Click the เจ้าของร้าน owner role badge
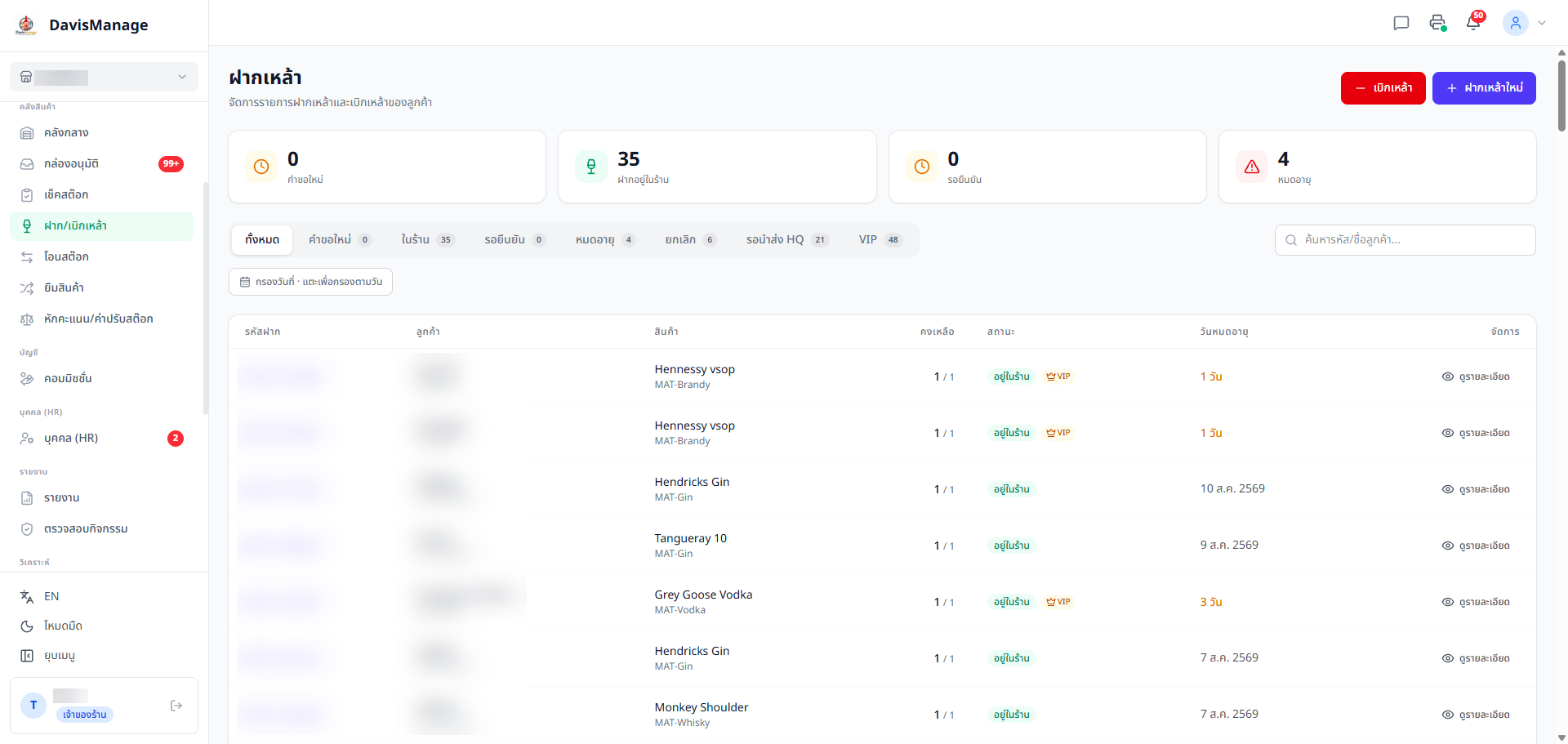Image resolution: width=1568 pixels, height=744 pixels. pyautogui.click(x=85, y=715)
